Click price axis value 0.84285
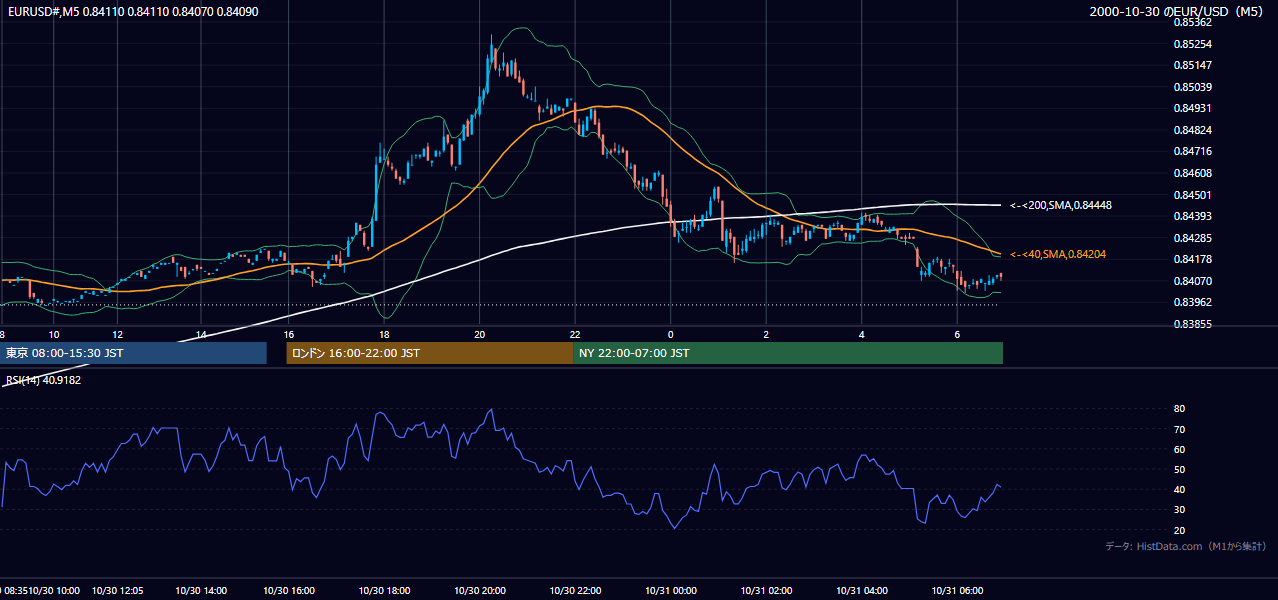Screen dimensions: 1278x600 pos(1192,238)
